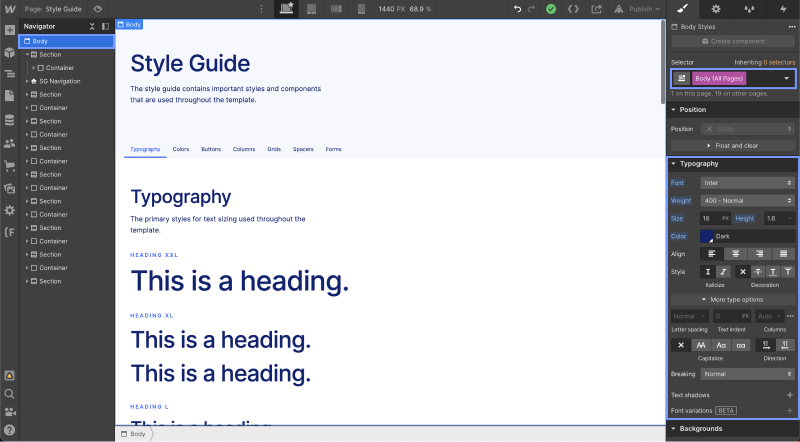
Task: Open the Navigator layers icon
Action: [x=10, y=74]
